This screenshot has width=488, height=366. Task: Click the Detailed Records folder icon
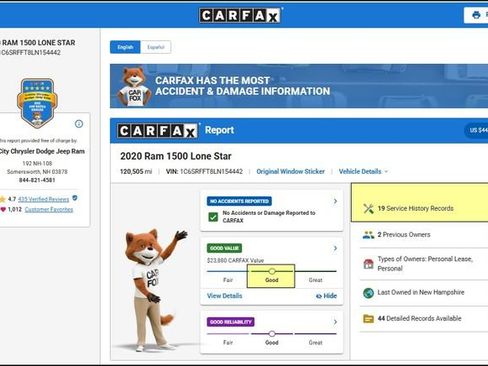[x=368, y=319]
